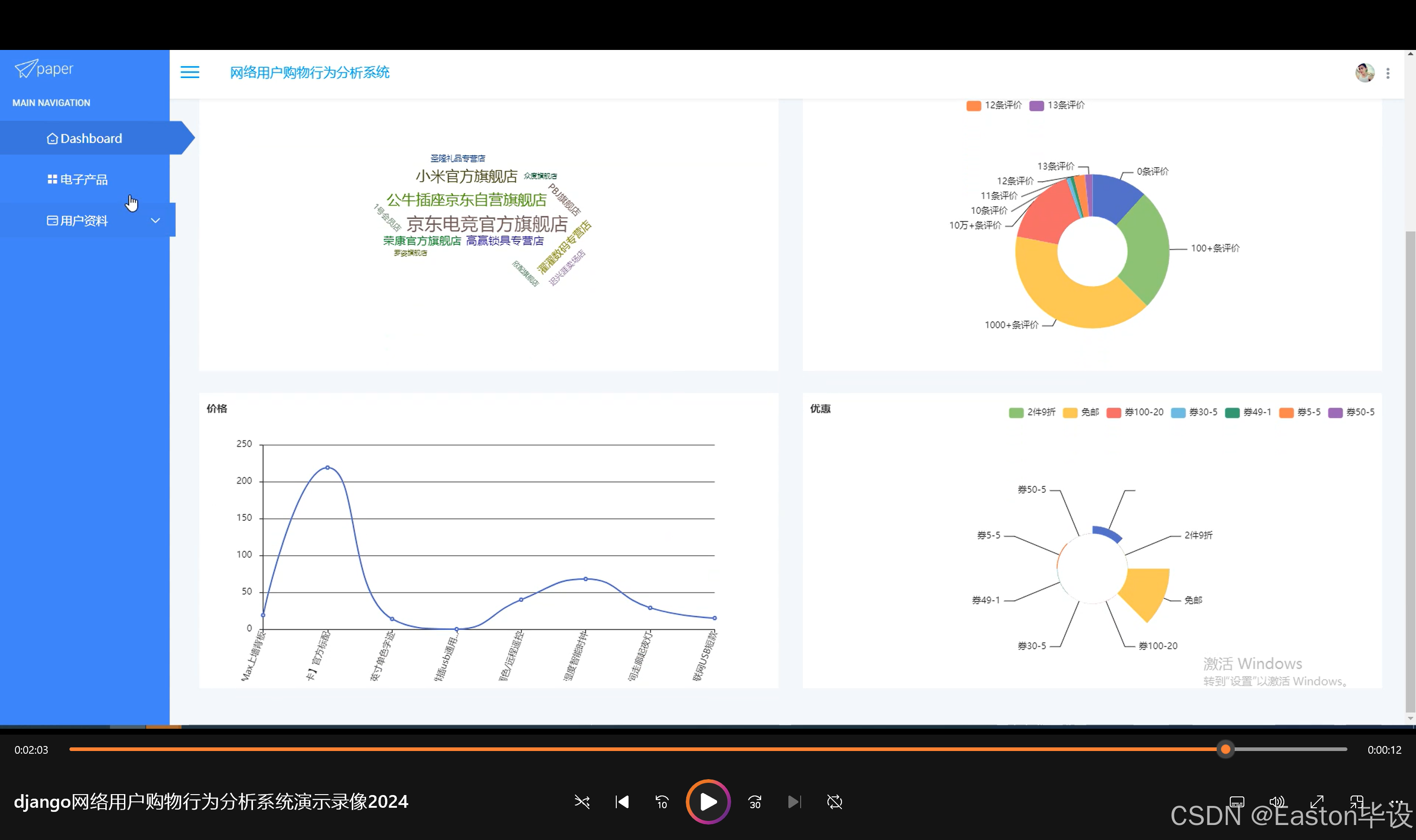Image resolution: width=1416 pixels, height=840 pixels.
Task: Click the MAIN NAVIGATION heading
Action: pos(51,103)
